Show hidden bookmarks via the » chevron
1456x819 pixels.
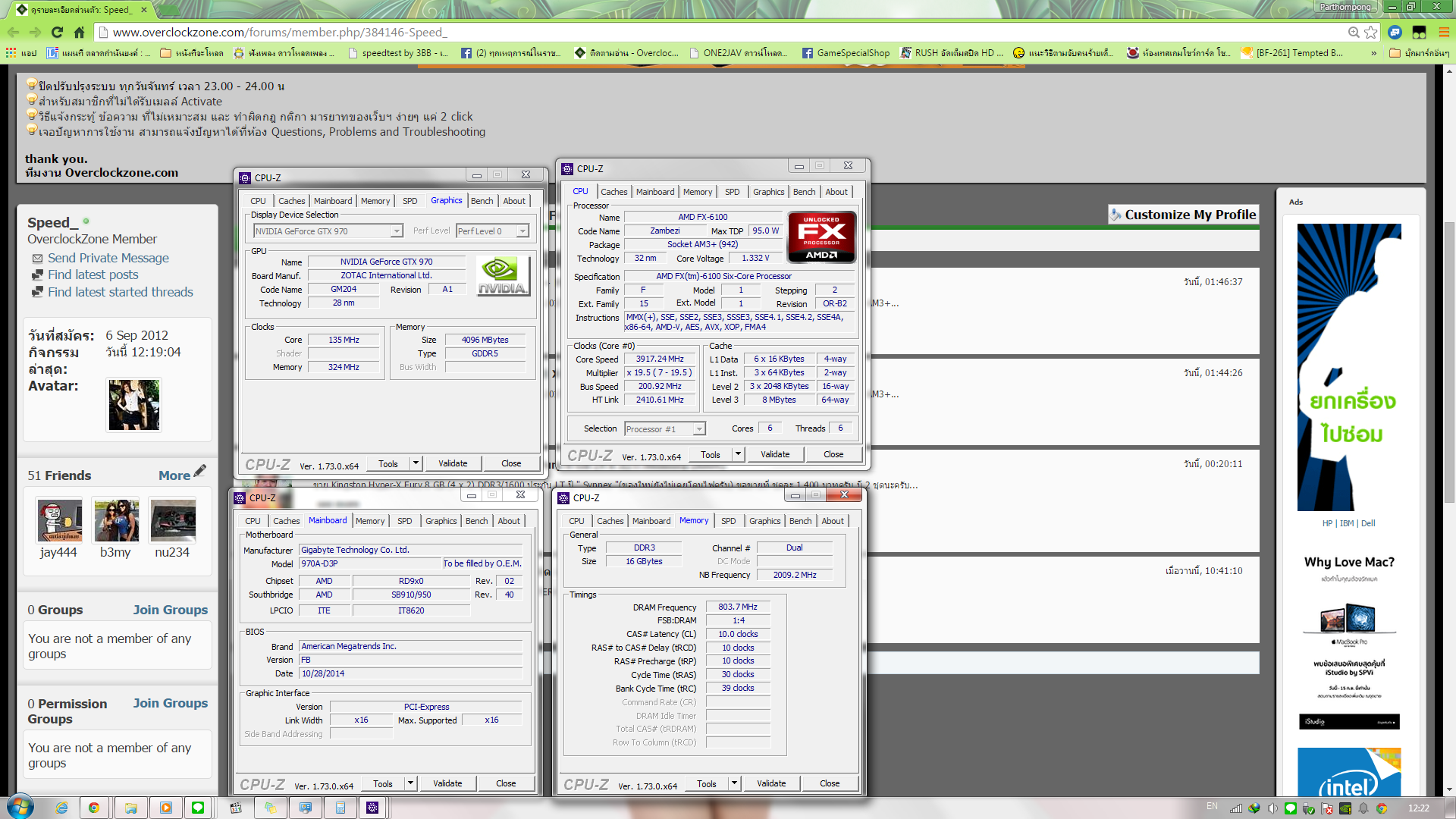[x=1373, y=53]
